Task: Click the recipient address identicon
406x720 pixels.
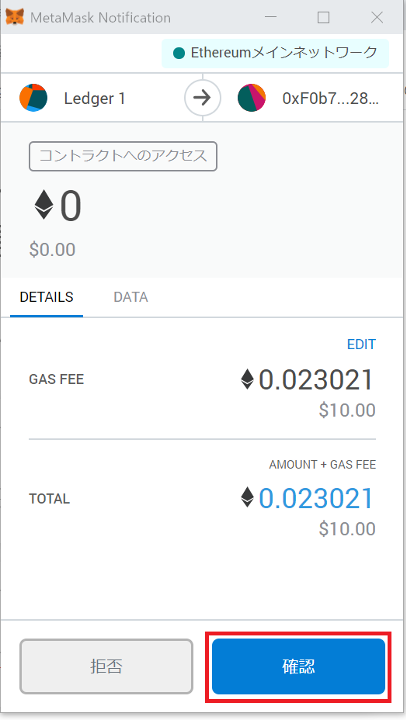Action: 252,98
